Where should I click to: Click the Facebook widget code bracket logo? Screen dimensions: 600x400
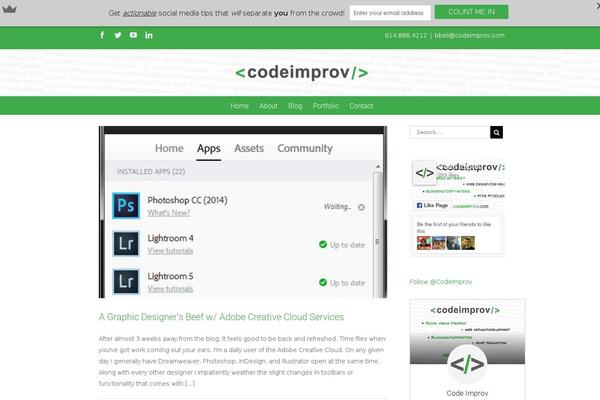[x=424, y=173]
